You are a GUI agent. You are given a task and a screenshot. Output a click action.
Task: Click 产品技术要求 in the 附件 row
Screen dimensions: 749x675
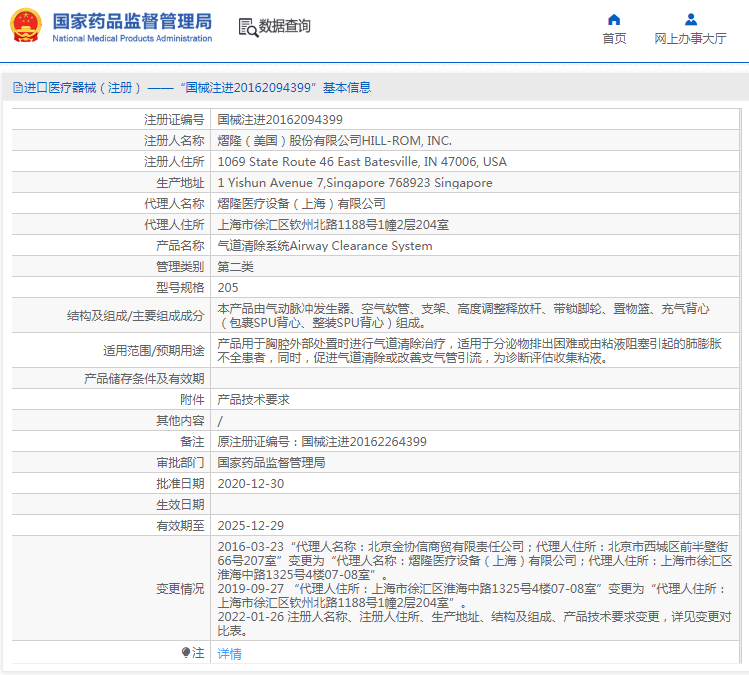point(253,399)
